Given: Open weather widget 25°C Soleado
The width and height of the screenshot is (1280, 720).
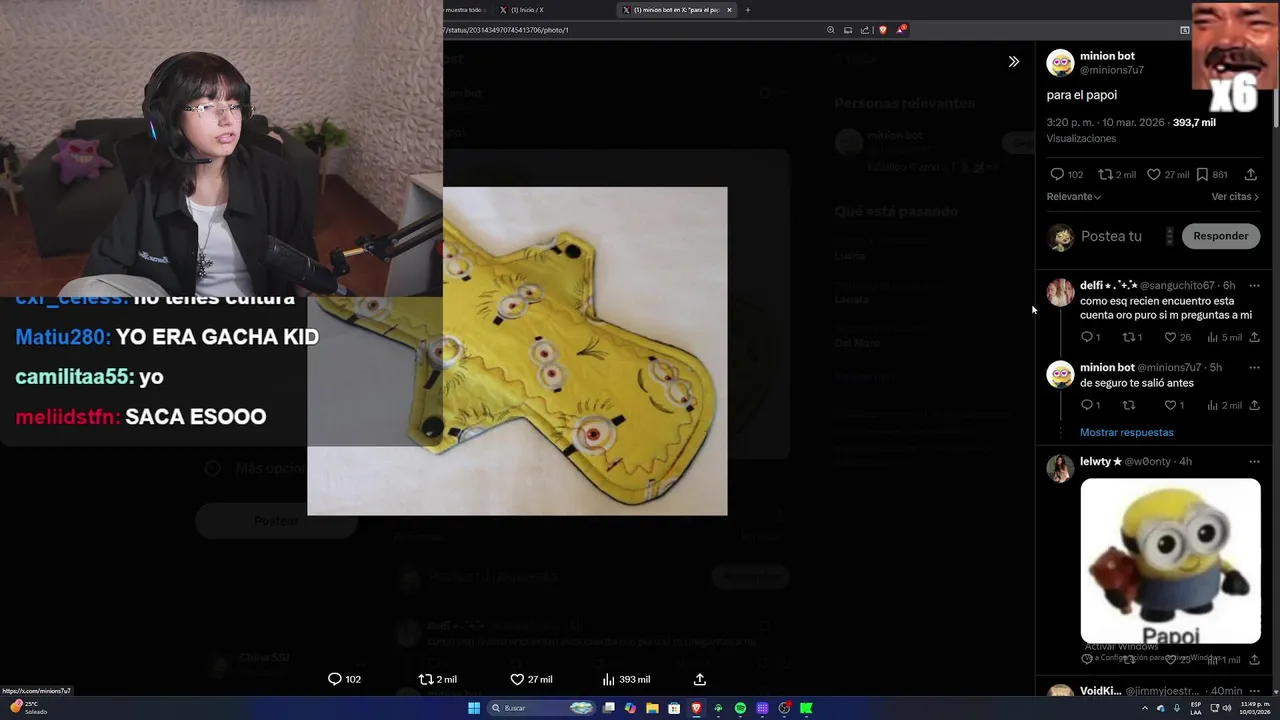Looking at the screenshot, I should (28, 707).
